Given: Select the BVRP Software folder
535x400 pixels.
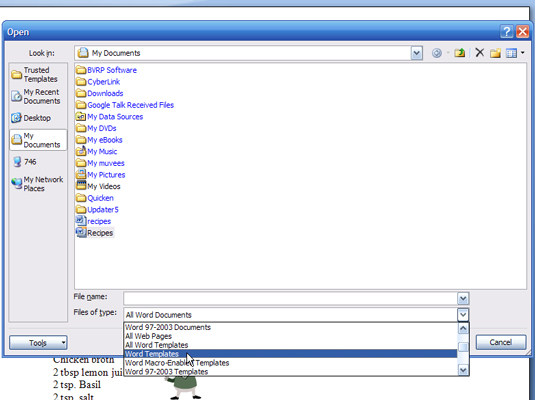Looking at the screenshot, I should [x=106, y=70].
